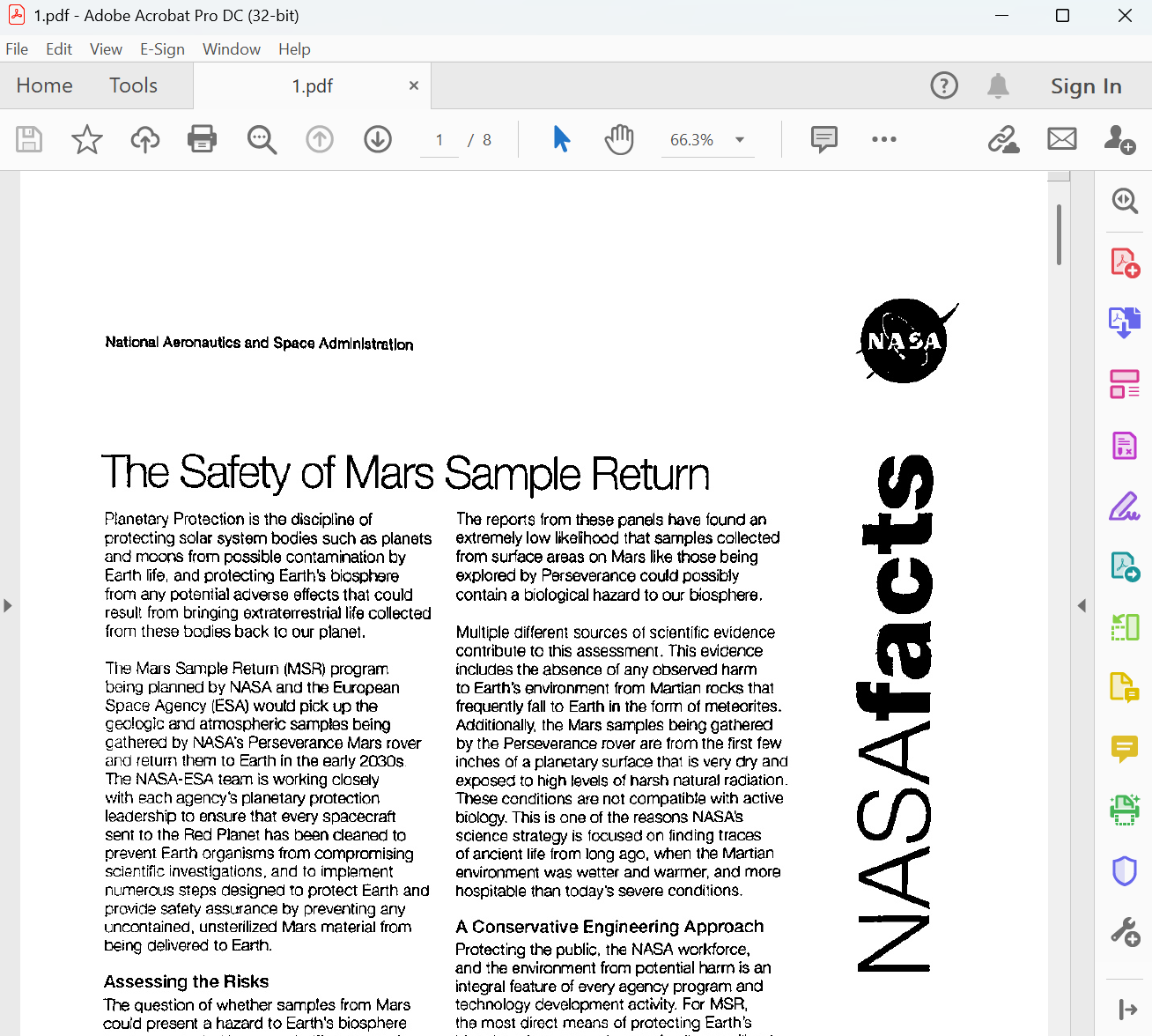Image resolution: width=1152 pixels, height=1036 pixels.
Task: Open More Tools with the wrench icon
Action: click(1125, 930)
